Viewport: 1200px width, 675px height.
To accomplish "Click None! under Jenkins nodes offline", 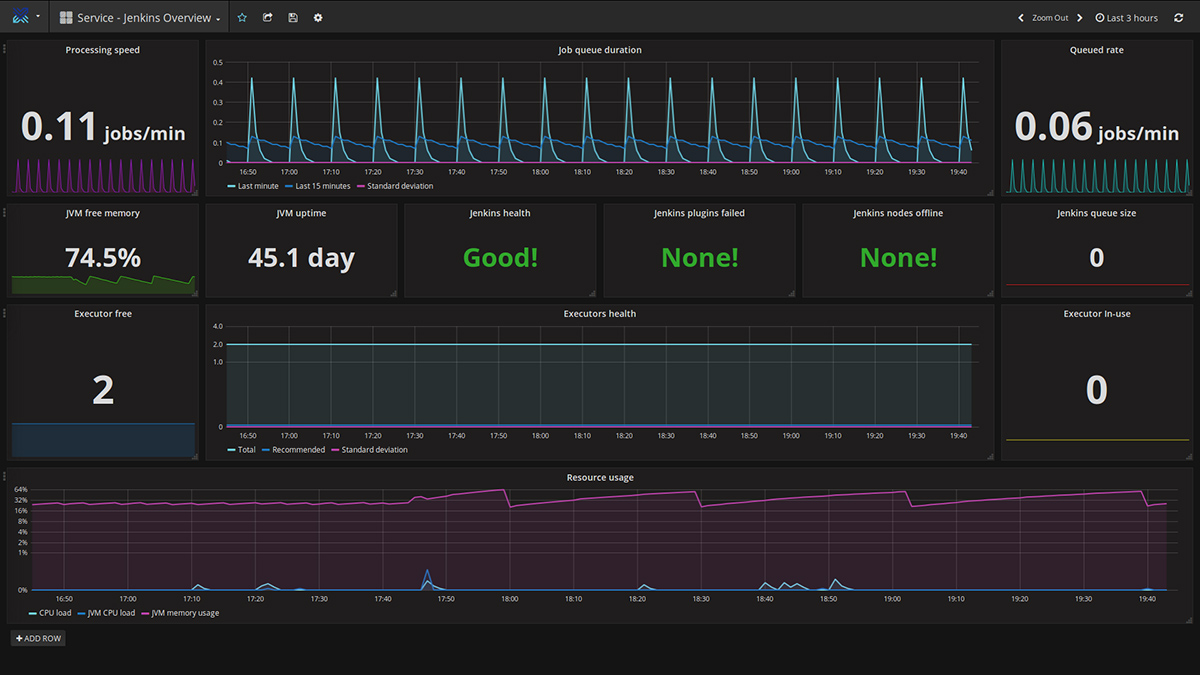I will click(898, 258).
